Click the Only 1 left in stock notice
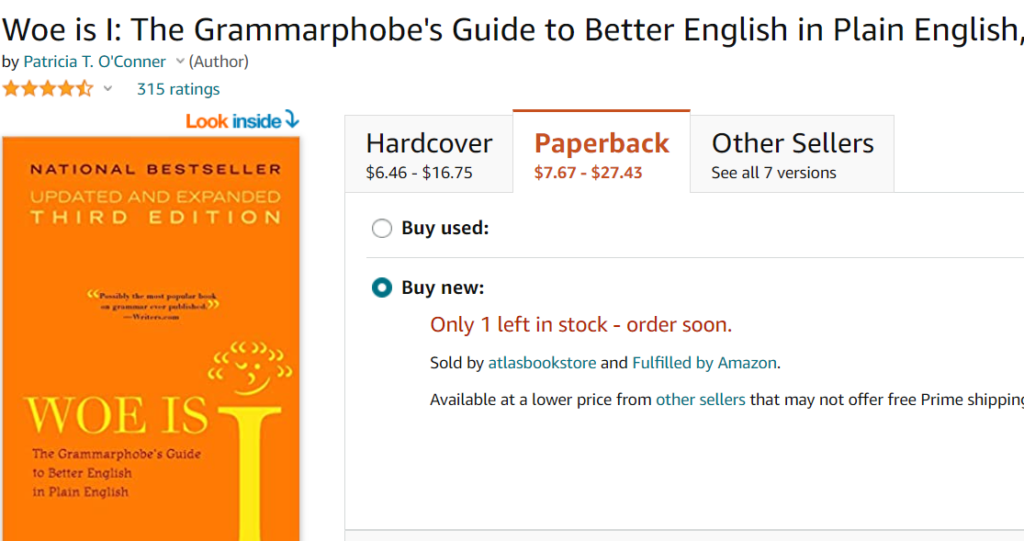This screenshot has height=541, width=1024. (x=581, y=324)
